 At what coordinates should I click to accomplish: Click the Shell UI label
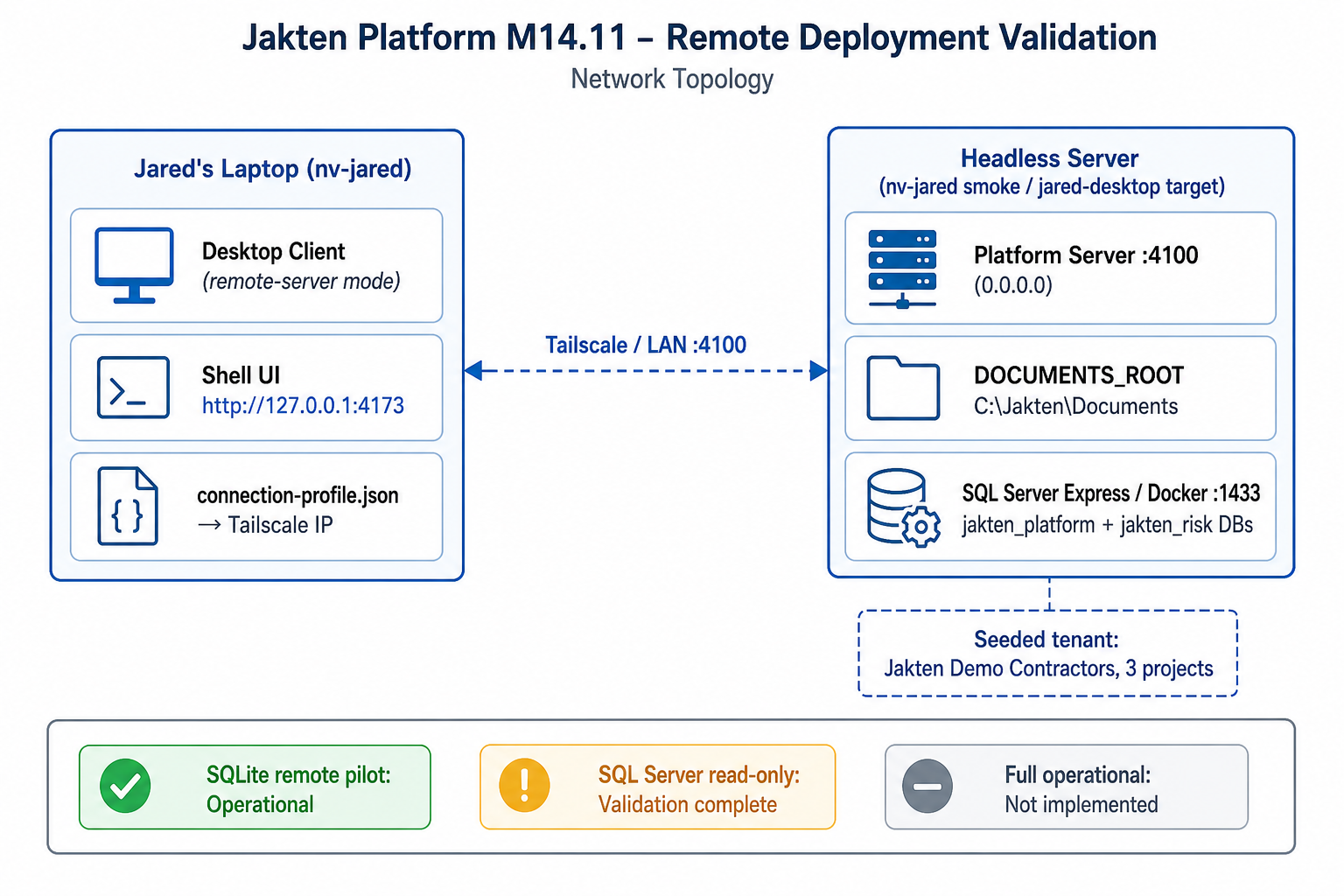(x=241, y=375)
